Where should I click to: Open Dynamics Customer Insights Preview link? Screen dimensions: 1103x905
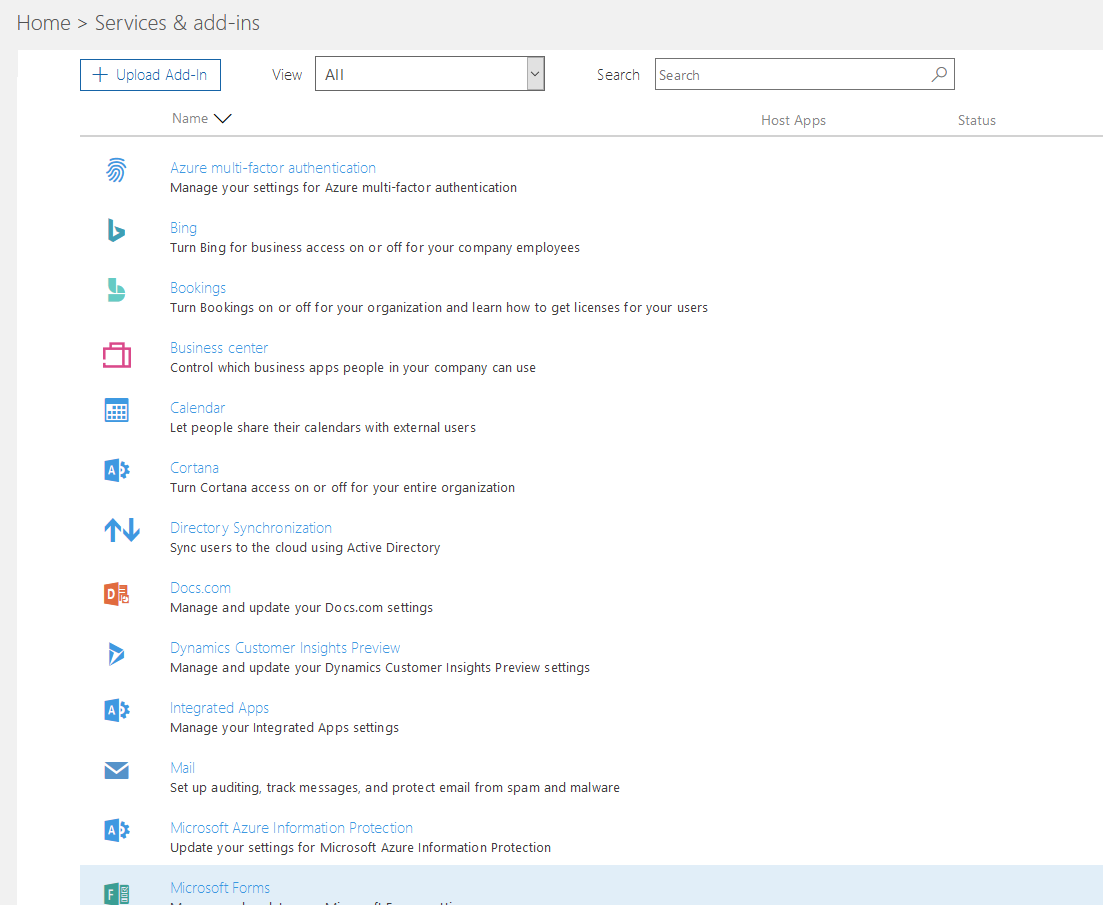(x=285, y=648)
